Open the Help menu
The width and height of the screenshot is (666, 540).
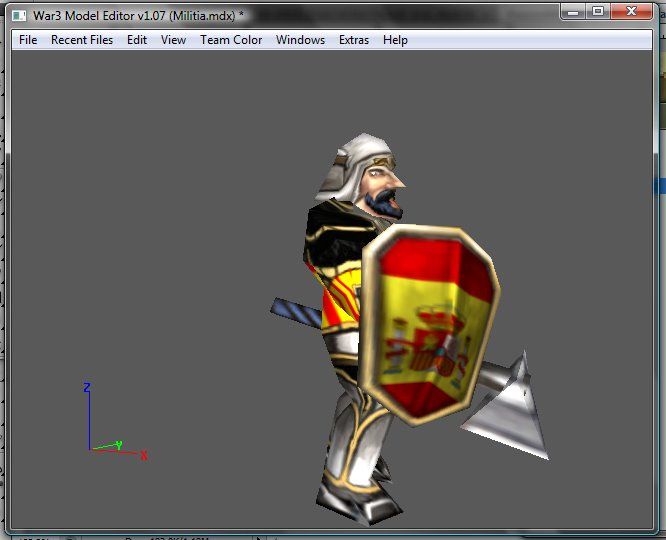coord(395,40)
